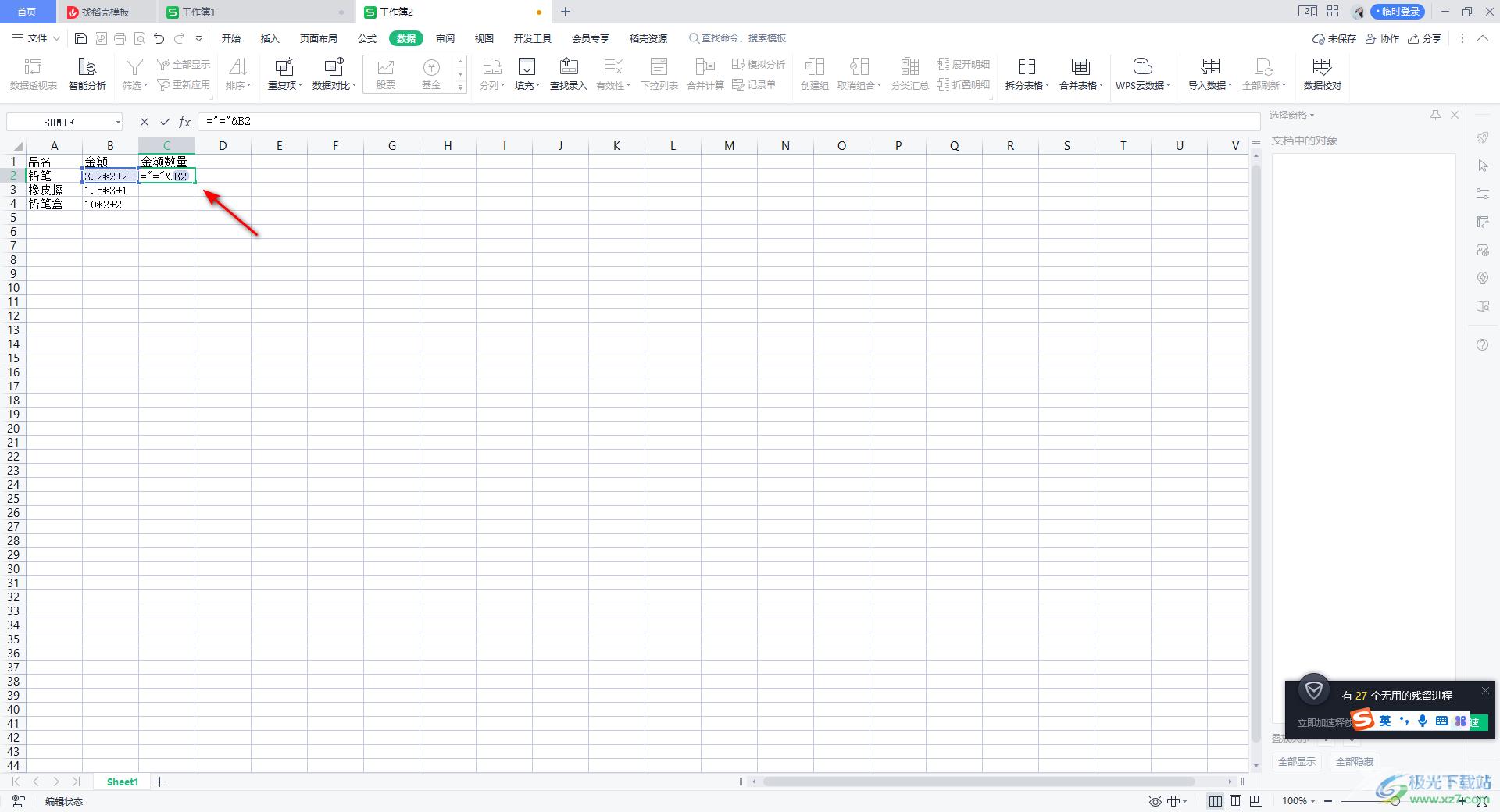The height and width of the screenshot is (812, 1500).
Task: Cancel formula entry with the X icon
Action: pos(144,122)
